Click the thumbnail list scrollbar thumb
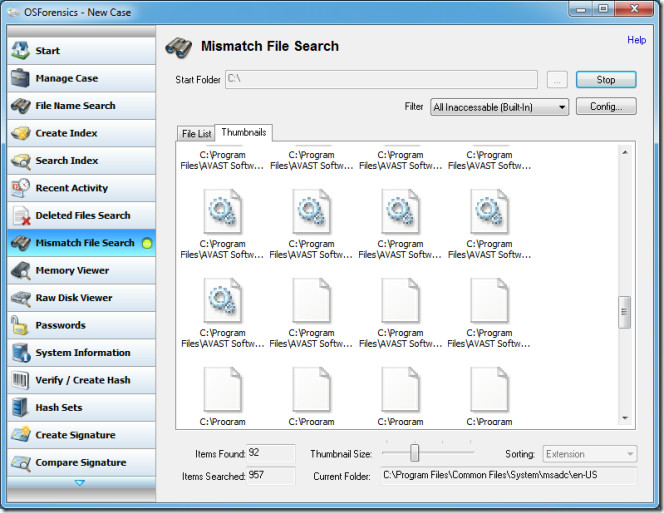Viewport: 664px width, 513px height. click(x=624, y=312)
